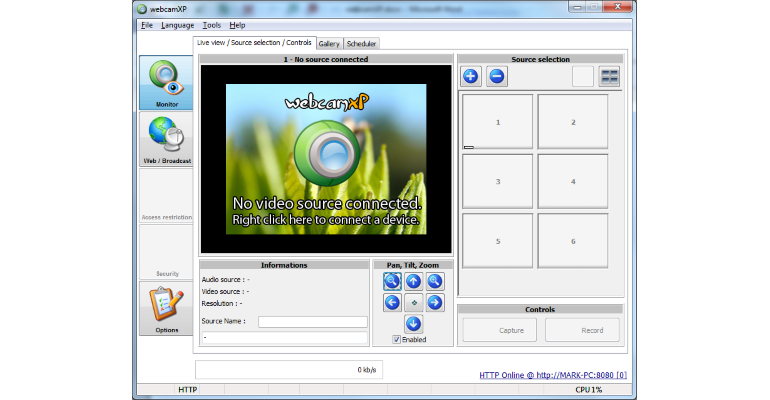770x400 pixels.
Task: Open the Options section in sidebar
Action: pyautogui.click(x=166, y=308)
